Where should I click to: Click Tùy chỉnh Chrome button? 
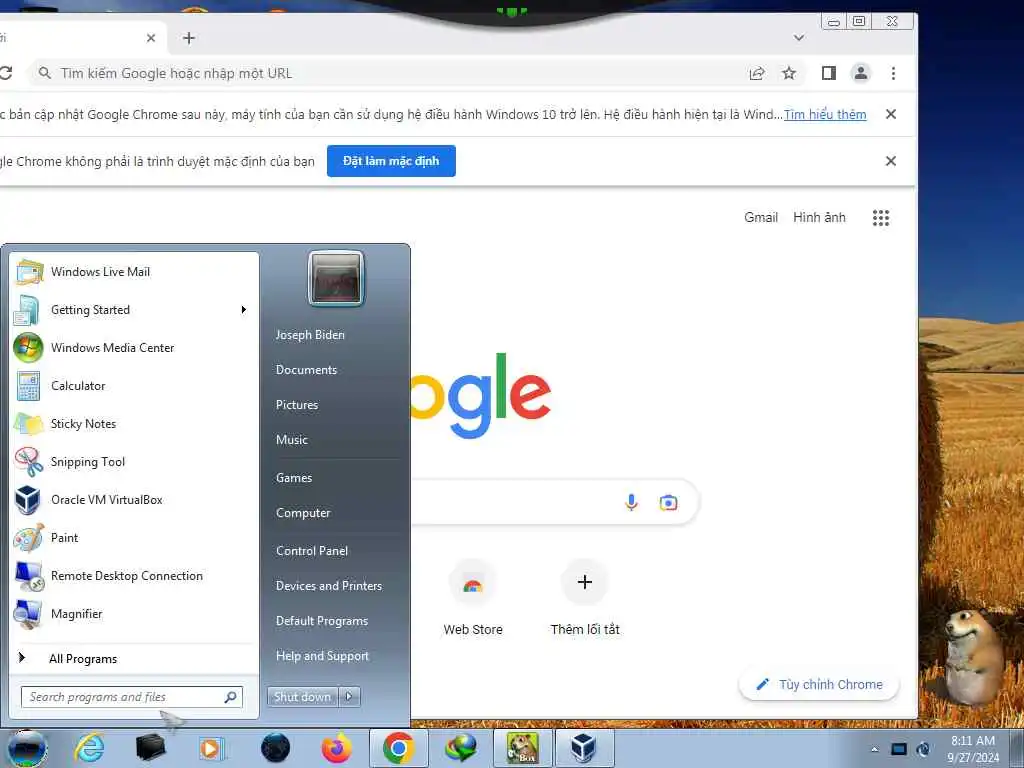tap(819, 684)
